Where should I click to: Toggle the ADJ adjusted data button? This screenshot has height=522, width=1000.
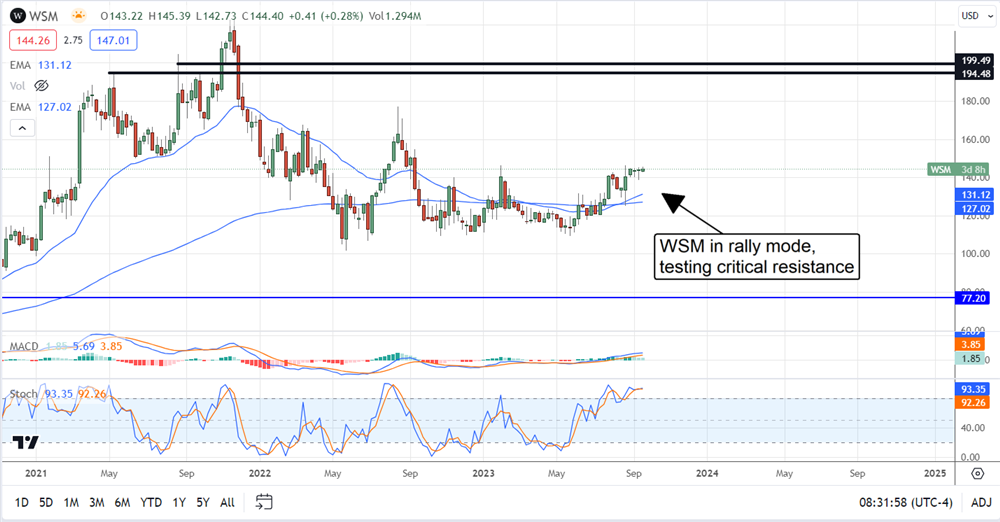pos(981,503)
